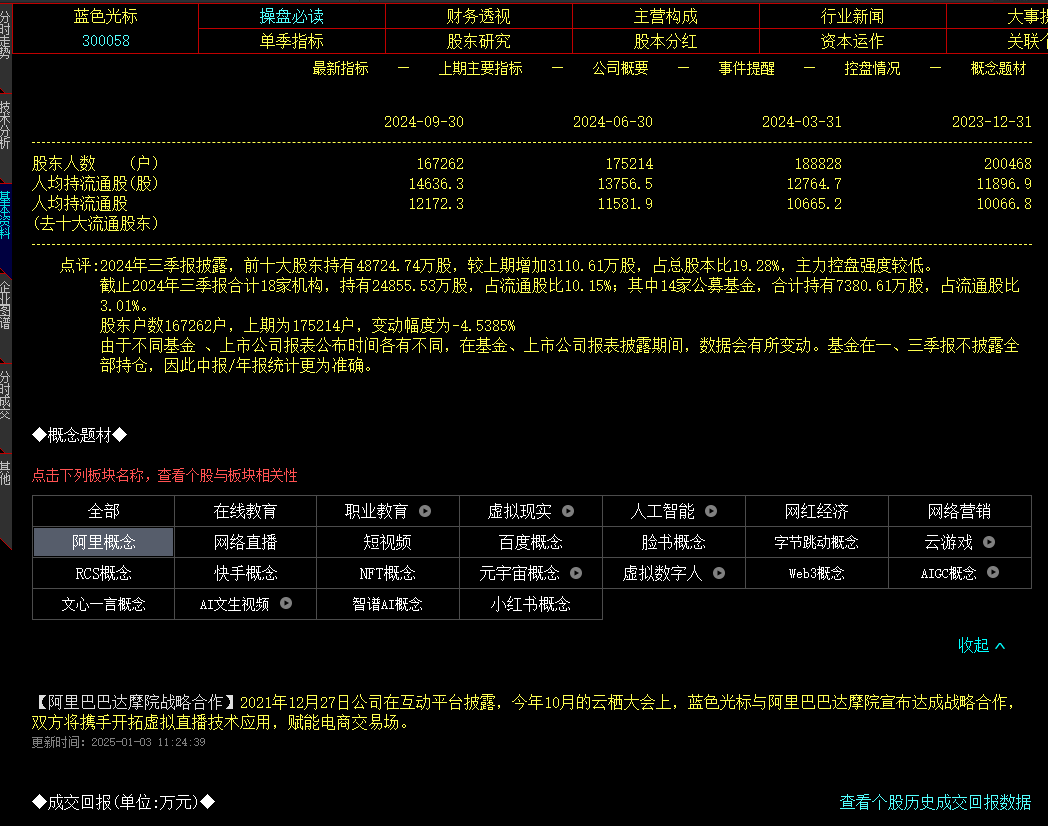Image resolution: width=1048 pixels, height=826 pixels.
Task: Select the 脸书概念 cell
Action: tap(674, 542)
